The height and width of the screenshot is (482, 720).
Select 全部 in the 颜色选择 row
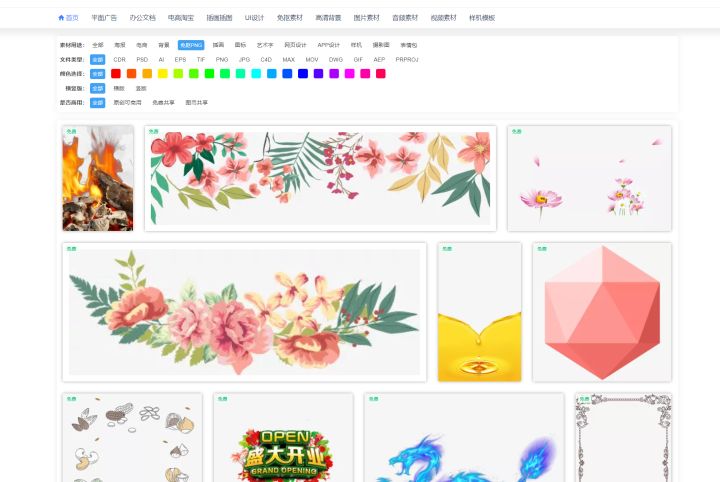[x=97, y=74]
